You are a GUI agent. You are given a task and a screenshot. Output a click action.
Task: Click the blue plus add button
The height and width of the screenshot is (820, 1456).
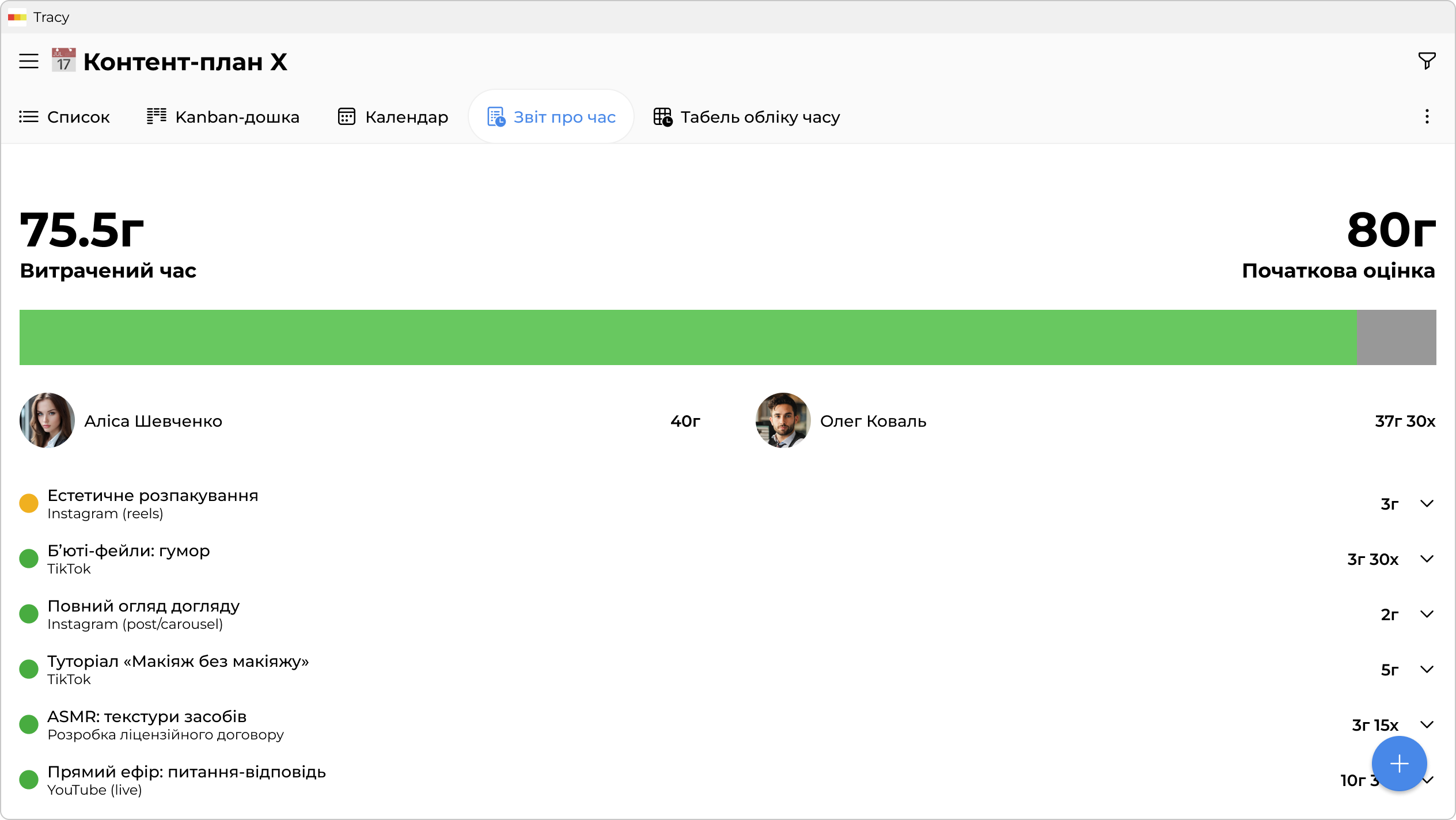[1399, 764]
